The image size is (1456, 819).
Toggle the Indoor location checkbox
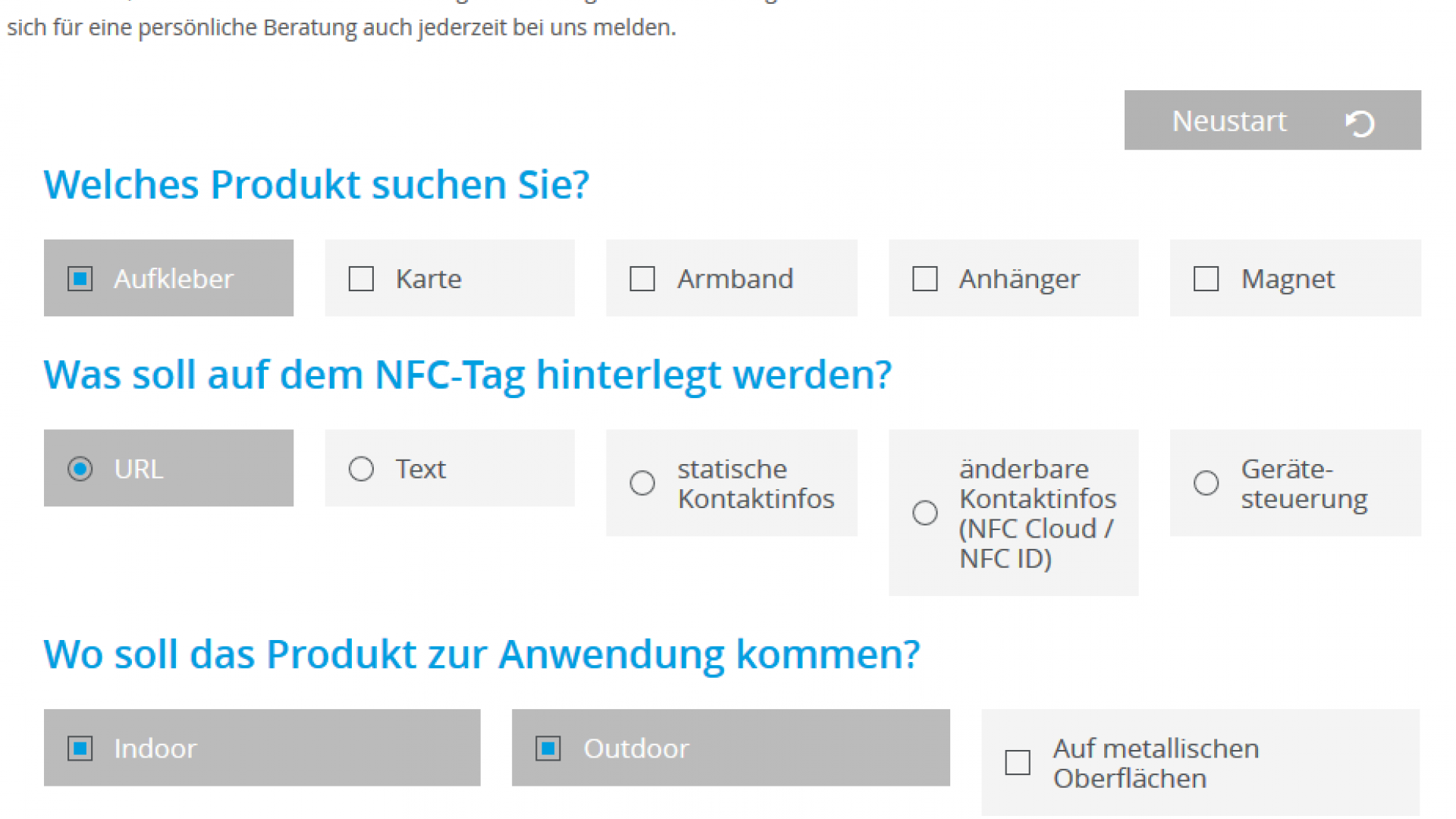tap(80, 748)
